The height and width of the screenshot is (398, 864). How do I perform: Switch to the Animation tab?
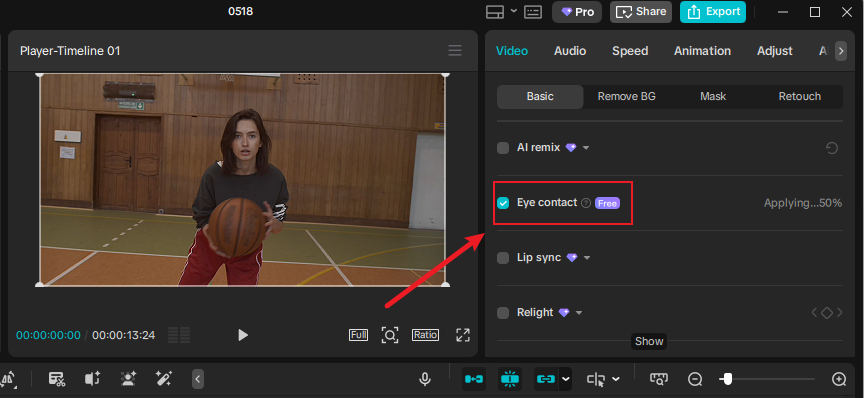point(703,51)
